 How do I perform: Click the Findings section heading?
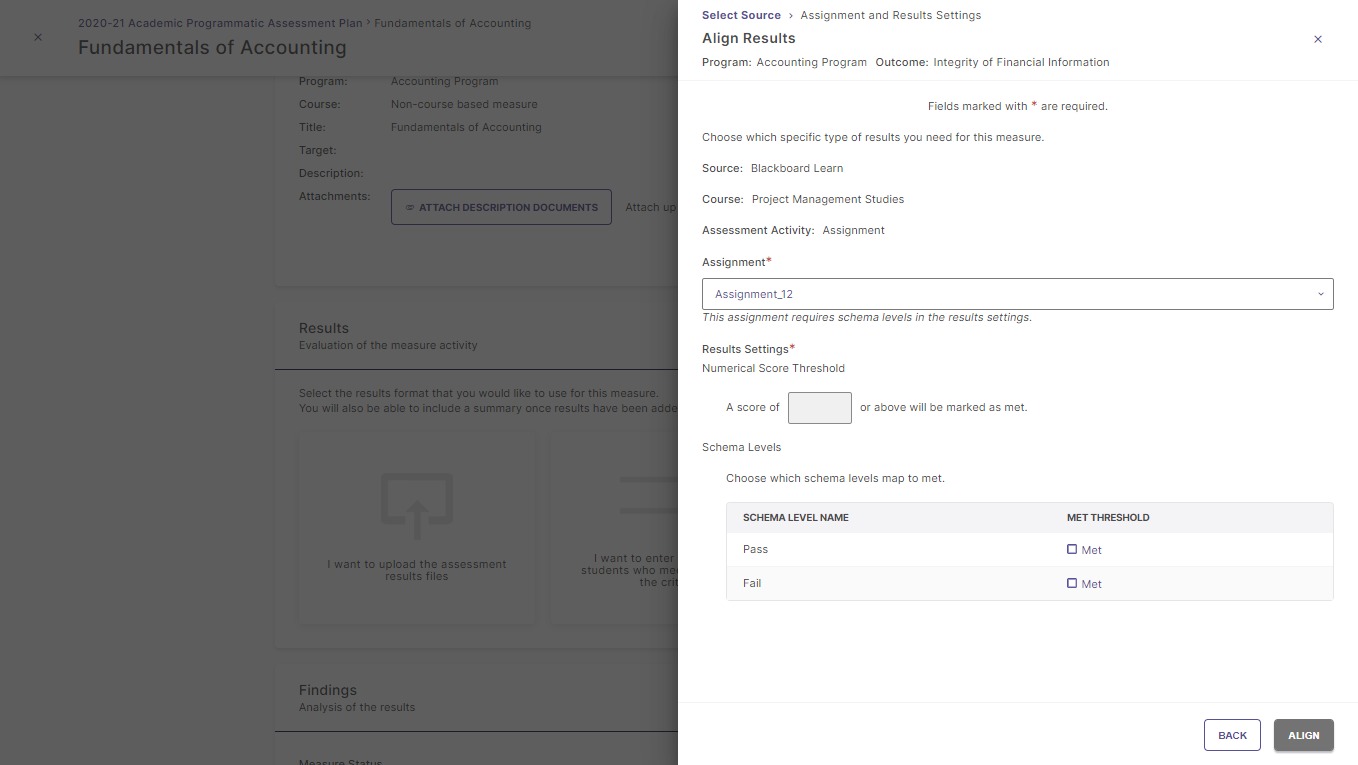coord(327,690)
